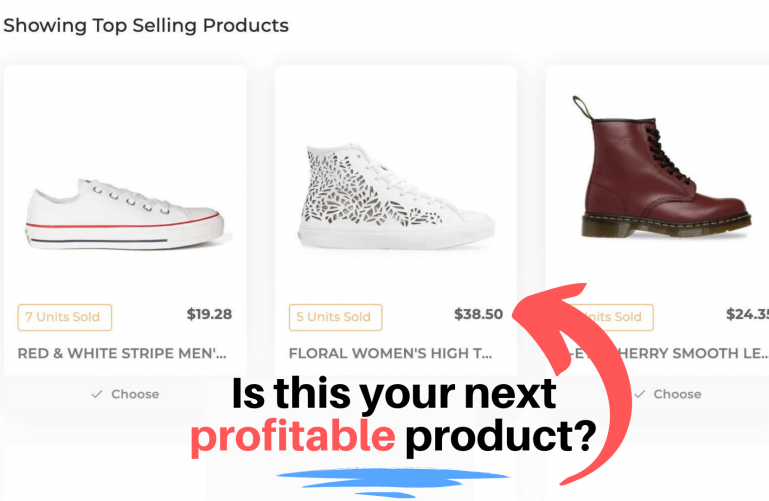Click checkmark icon under the red stripe sneaker
Viewport: 769px width, 501px height.
pos(97,394)
